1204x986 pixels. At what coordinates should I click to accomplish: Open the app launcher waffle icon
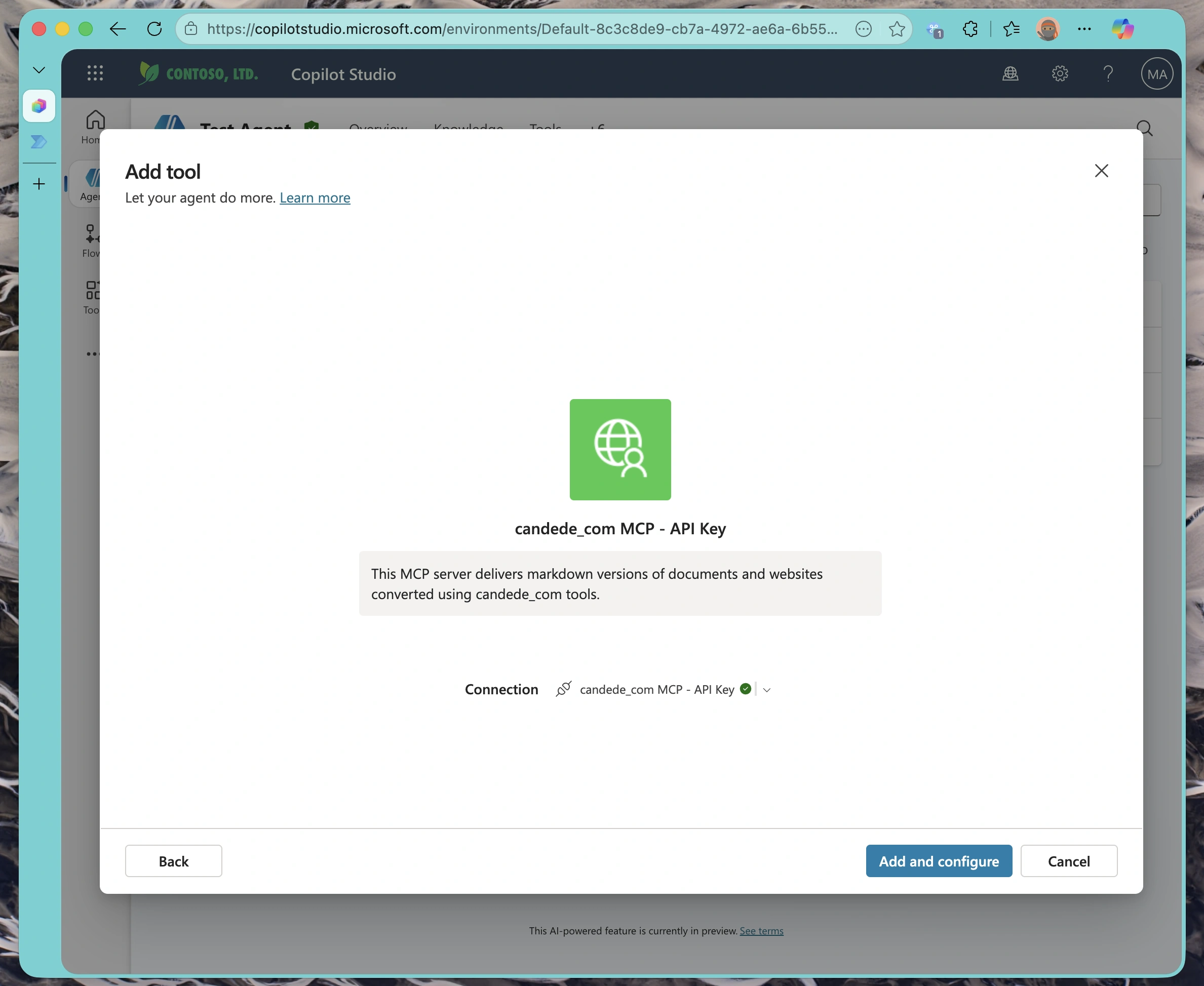95,73
